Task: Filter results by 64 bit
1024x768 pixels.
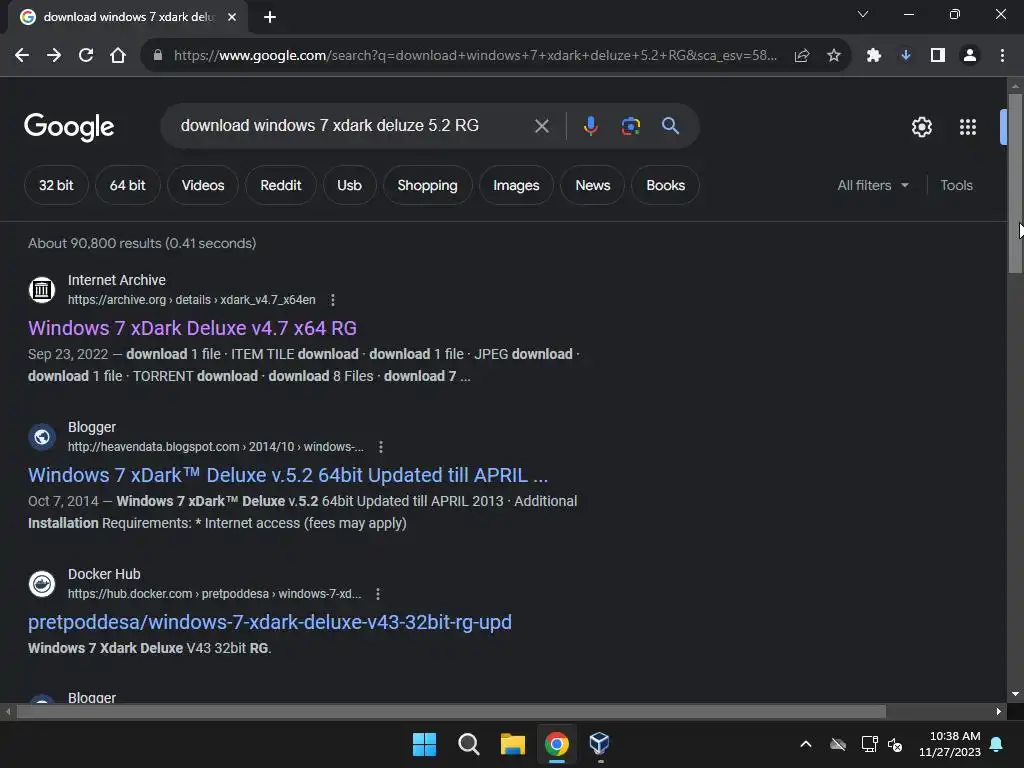Action: coord(127,185)
